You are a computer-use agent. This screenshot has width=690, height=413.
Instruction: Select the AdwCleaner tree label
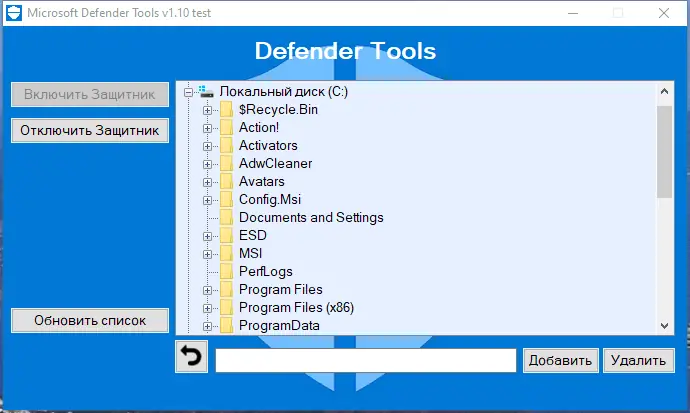275,164
